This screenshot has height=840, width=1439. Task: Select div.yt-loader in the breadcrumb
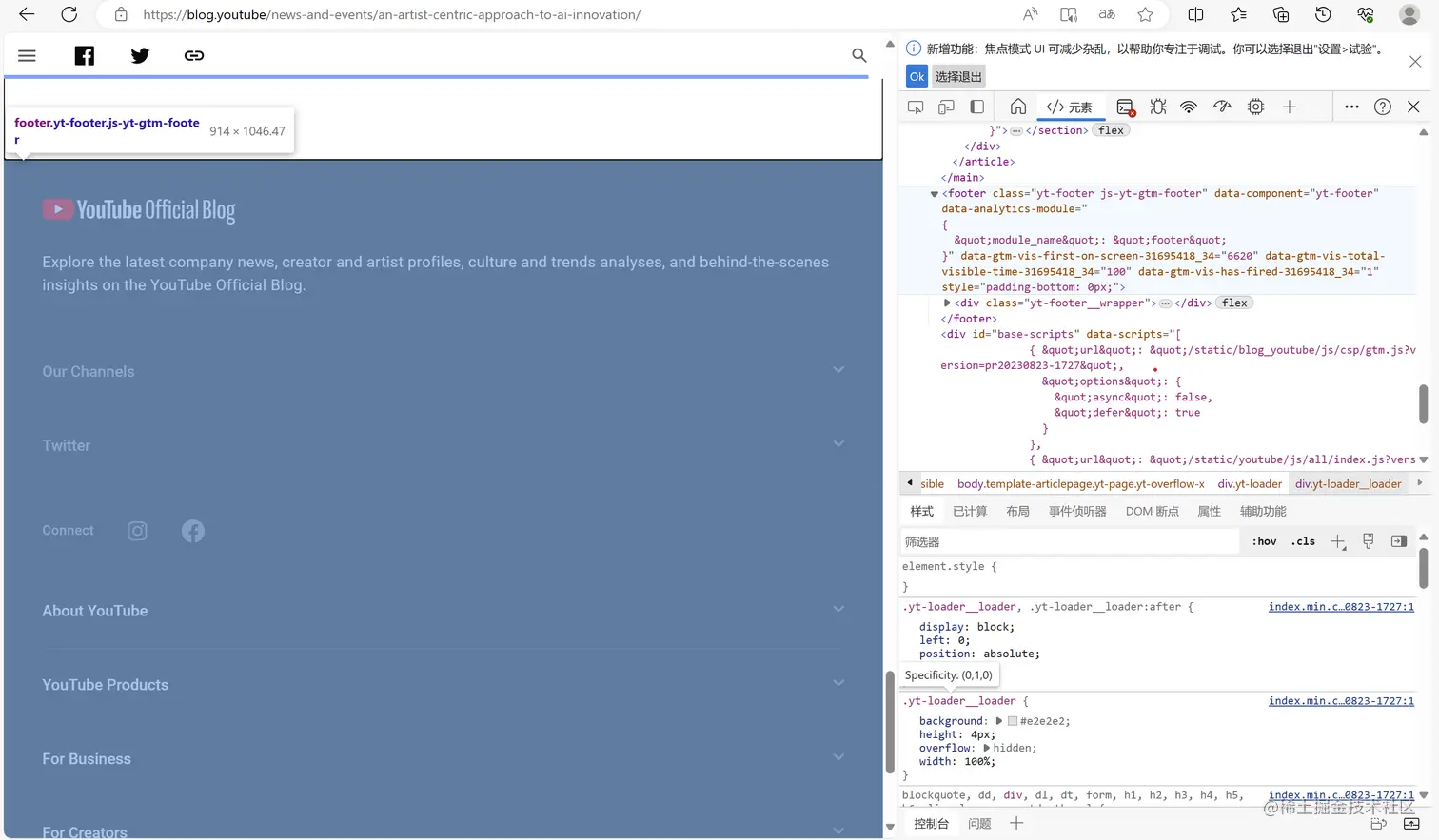click(x=1250, y=484)
